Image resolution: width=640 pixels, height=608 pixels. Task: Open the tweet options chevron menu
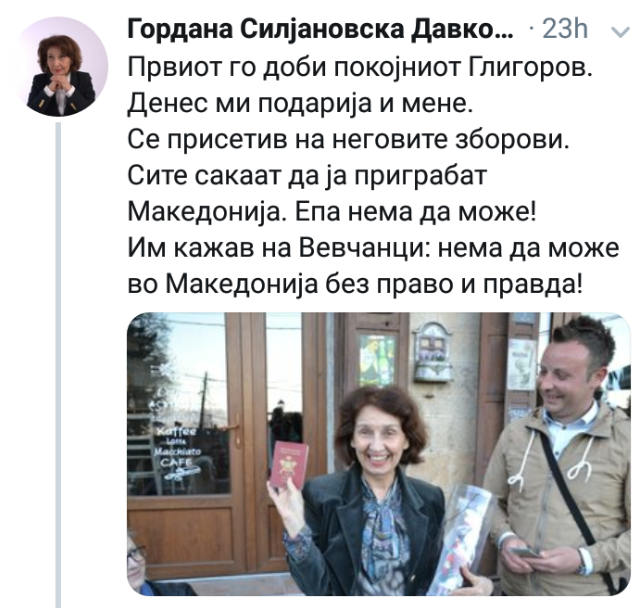click(x=621, y=32)
